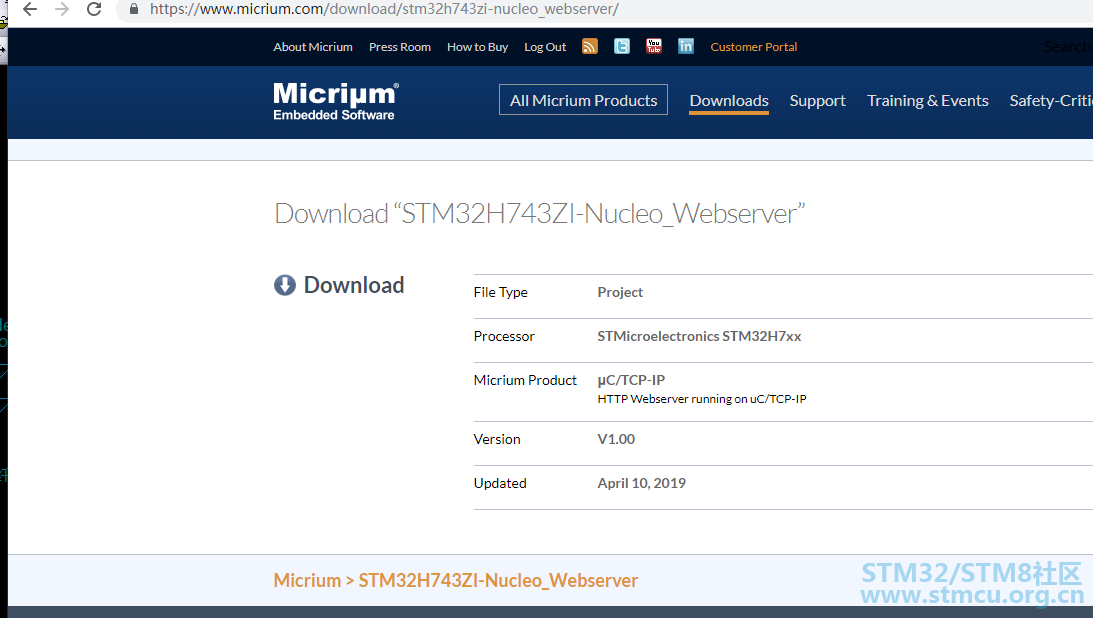
Task: Click the Search field
Action: tap(1068, 47)
